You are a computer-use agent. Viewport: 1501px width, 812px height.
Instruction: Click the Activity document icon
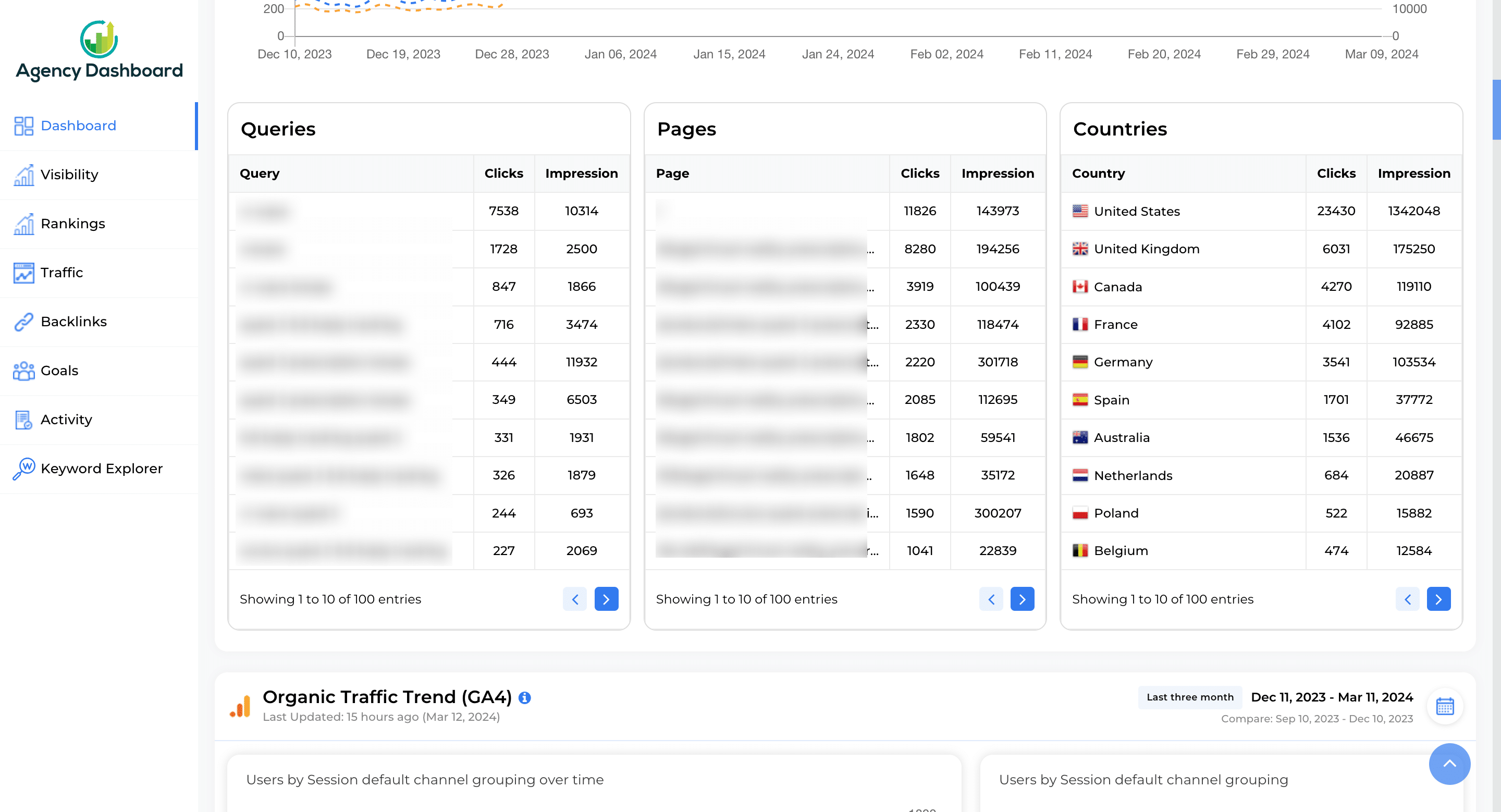(x=24, y=420)
